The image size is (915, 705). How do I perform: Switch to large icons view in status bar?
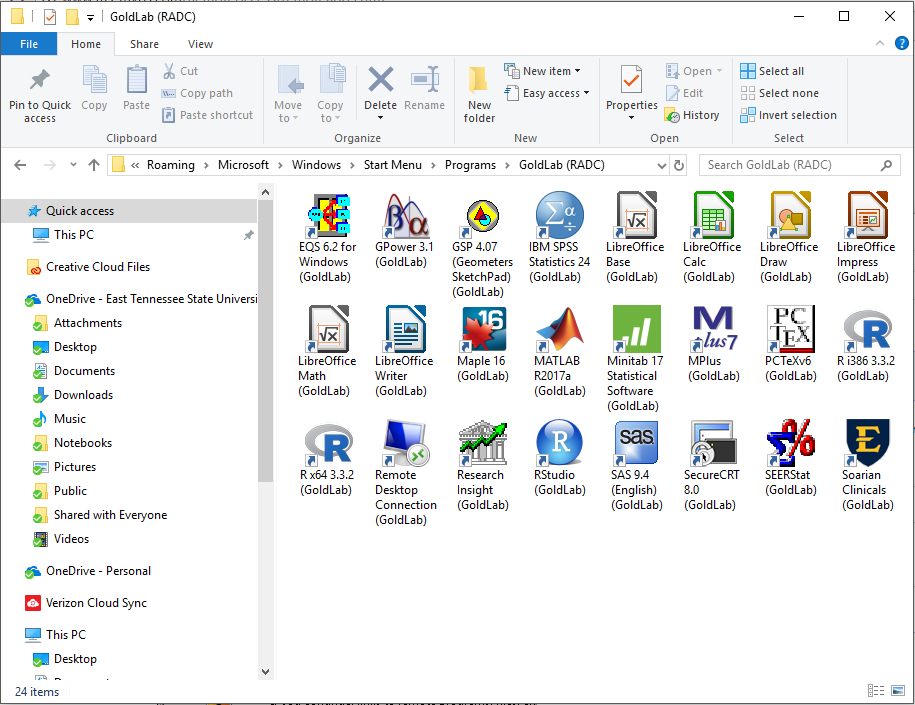click(897, 691)
